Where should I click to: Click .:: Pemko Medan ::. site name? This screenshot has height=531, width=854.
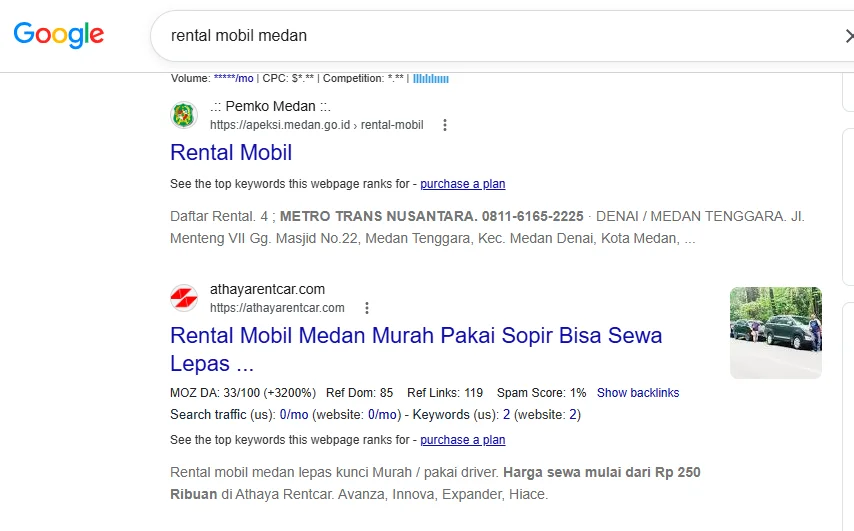point(271,106)
